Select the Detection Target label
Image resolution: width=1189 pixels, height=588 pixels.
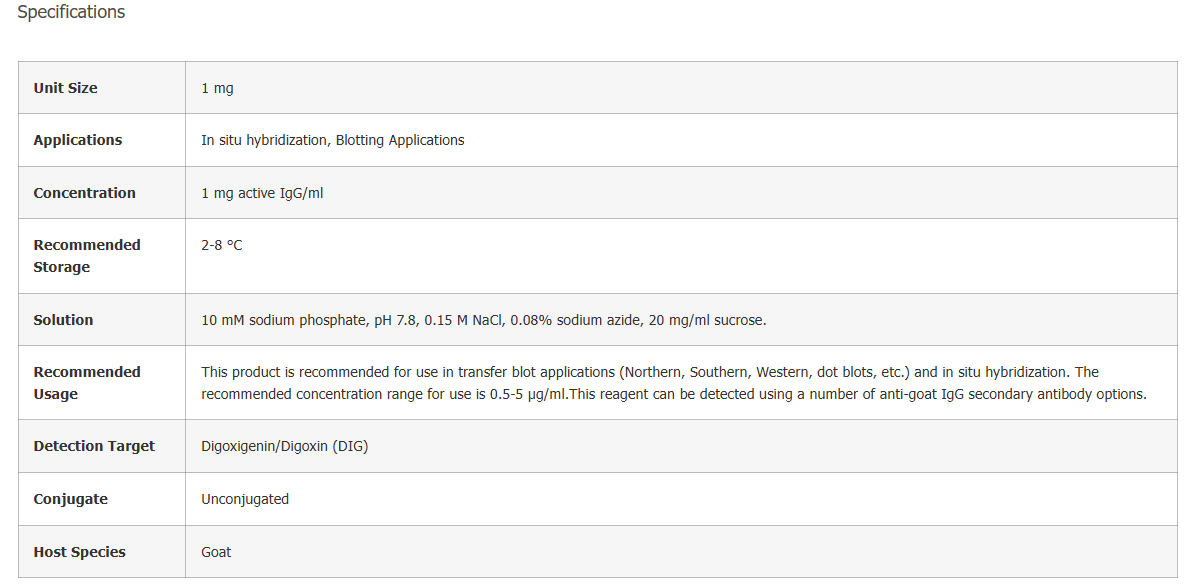(x=94, y=446)
